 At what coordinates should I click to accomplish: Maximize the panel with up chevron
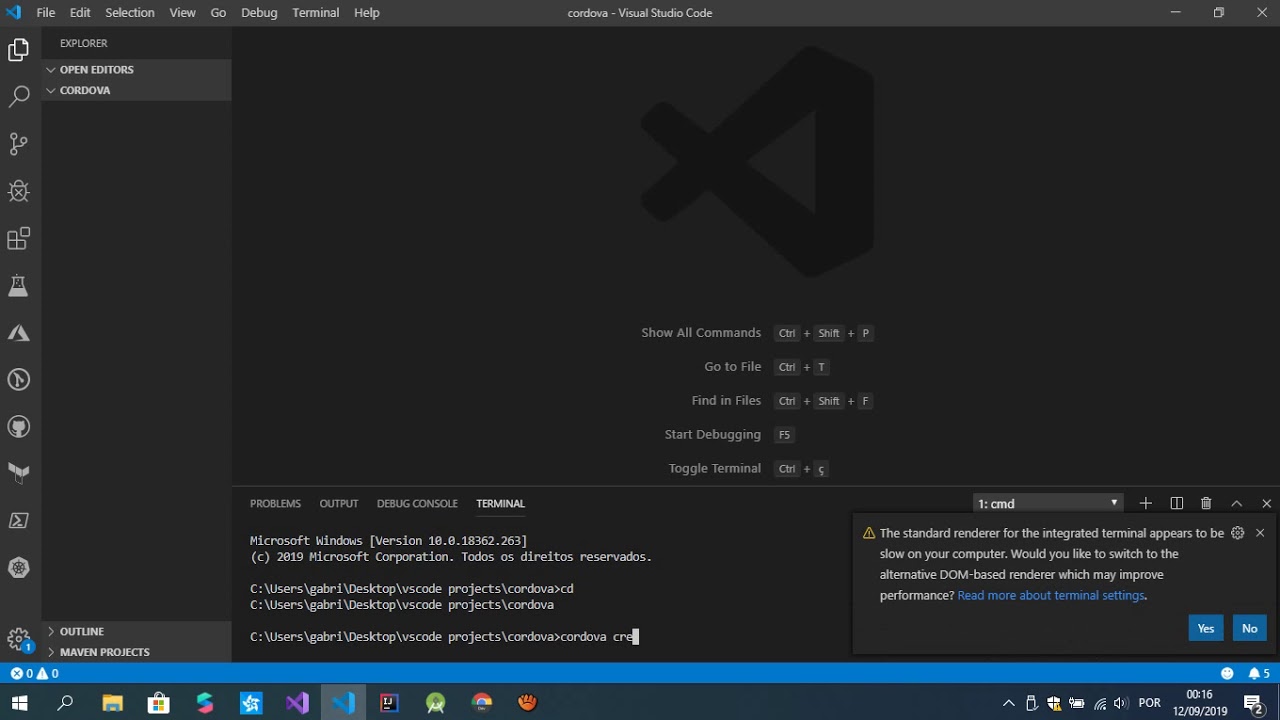[1237, 503]
